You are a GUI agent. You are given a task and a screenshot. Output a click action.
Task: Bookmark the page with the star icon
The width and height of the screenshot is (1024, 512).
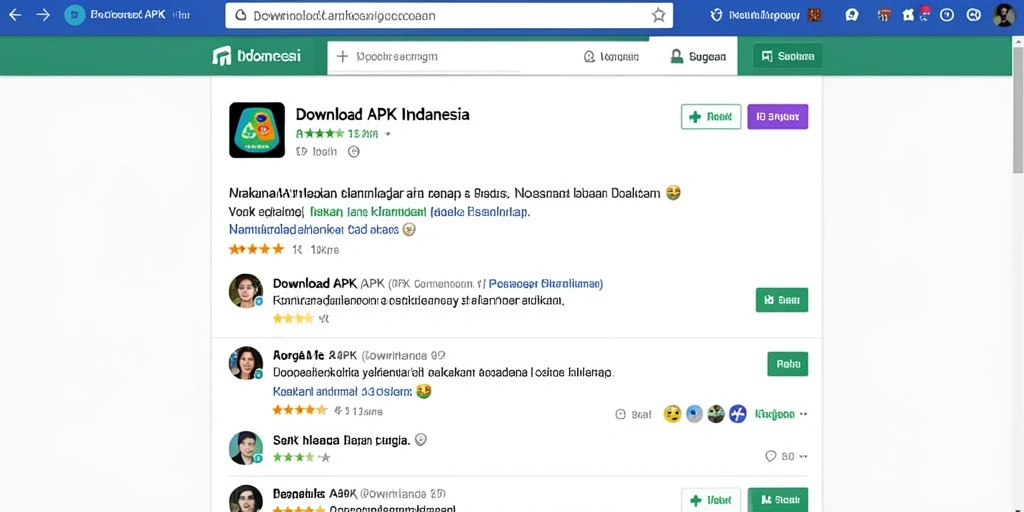[x=658, y=15]
